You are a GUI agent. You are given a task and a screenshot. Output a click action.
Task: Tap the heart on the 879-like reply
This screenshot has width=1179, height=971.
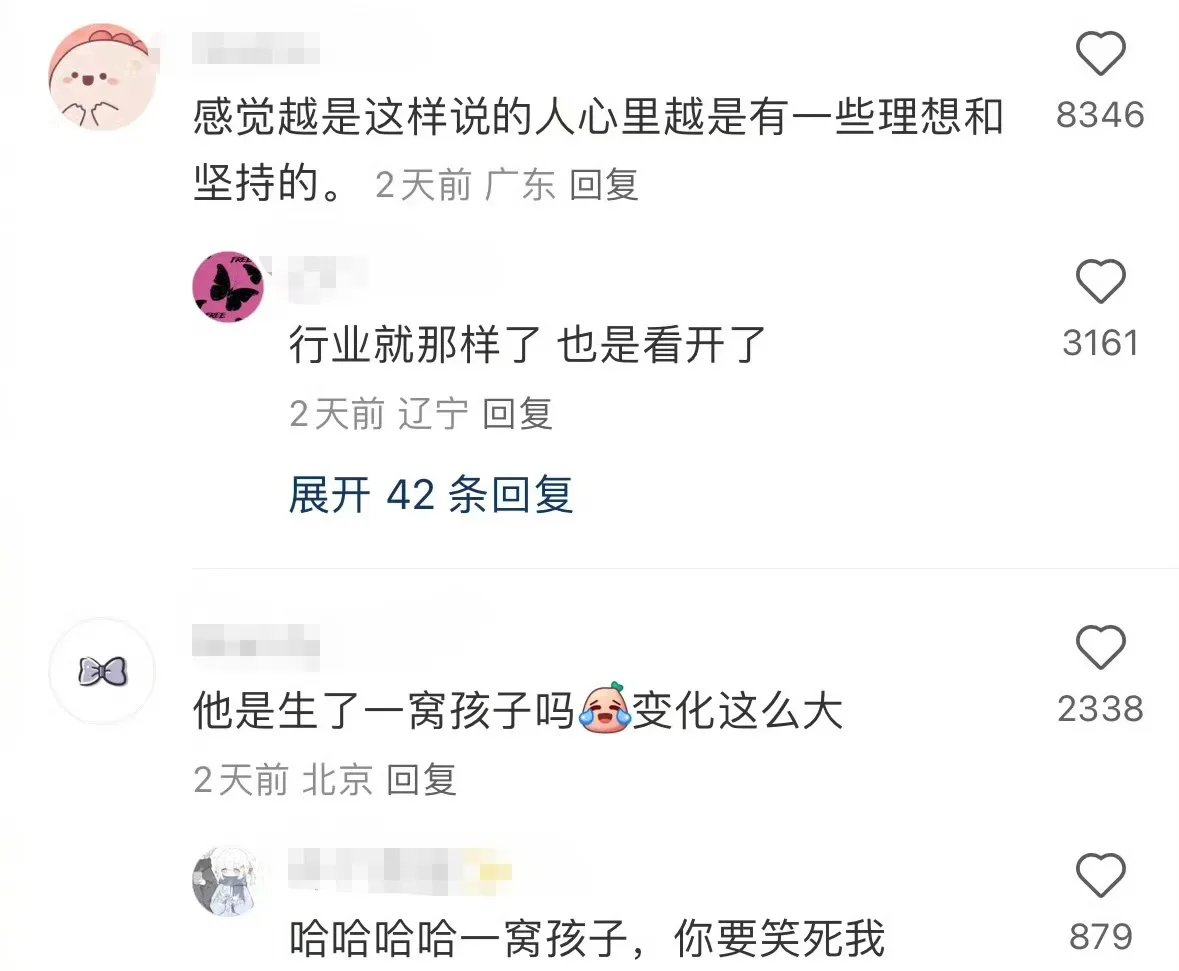[x=1100, y=875]
